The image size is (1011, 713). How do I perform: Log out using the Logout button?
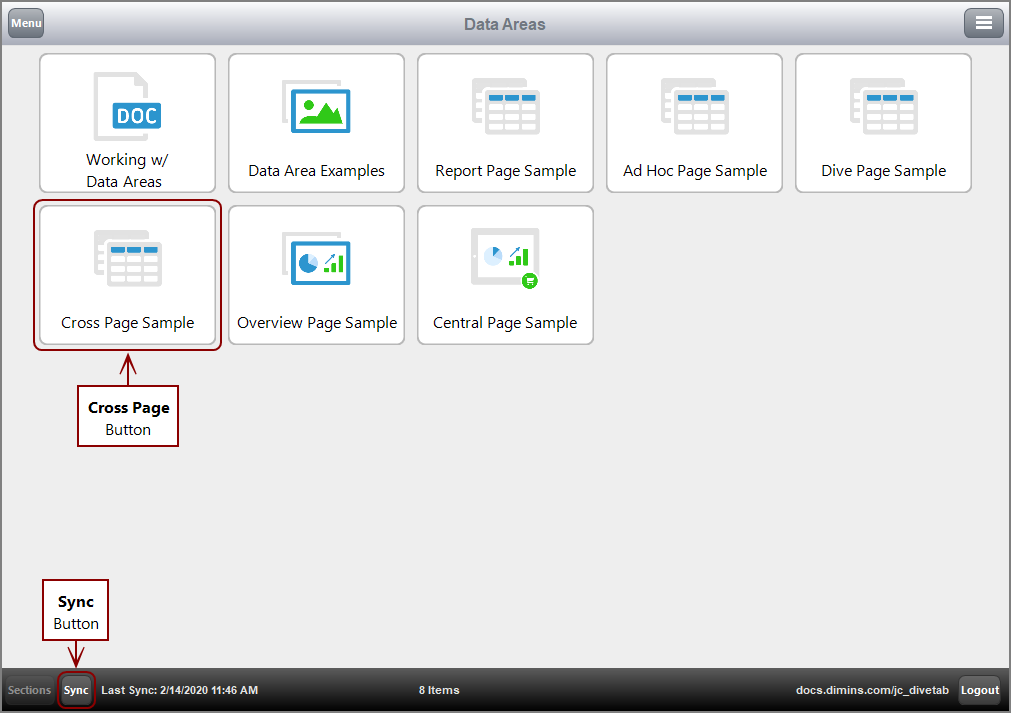click(x=979, y=690)
